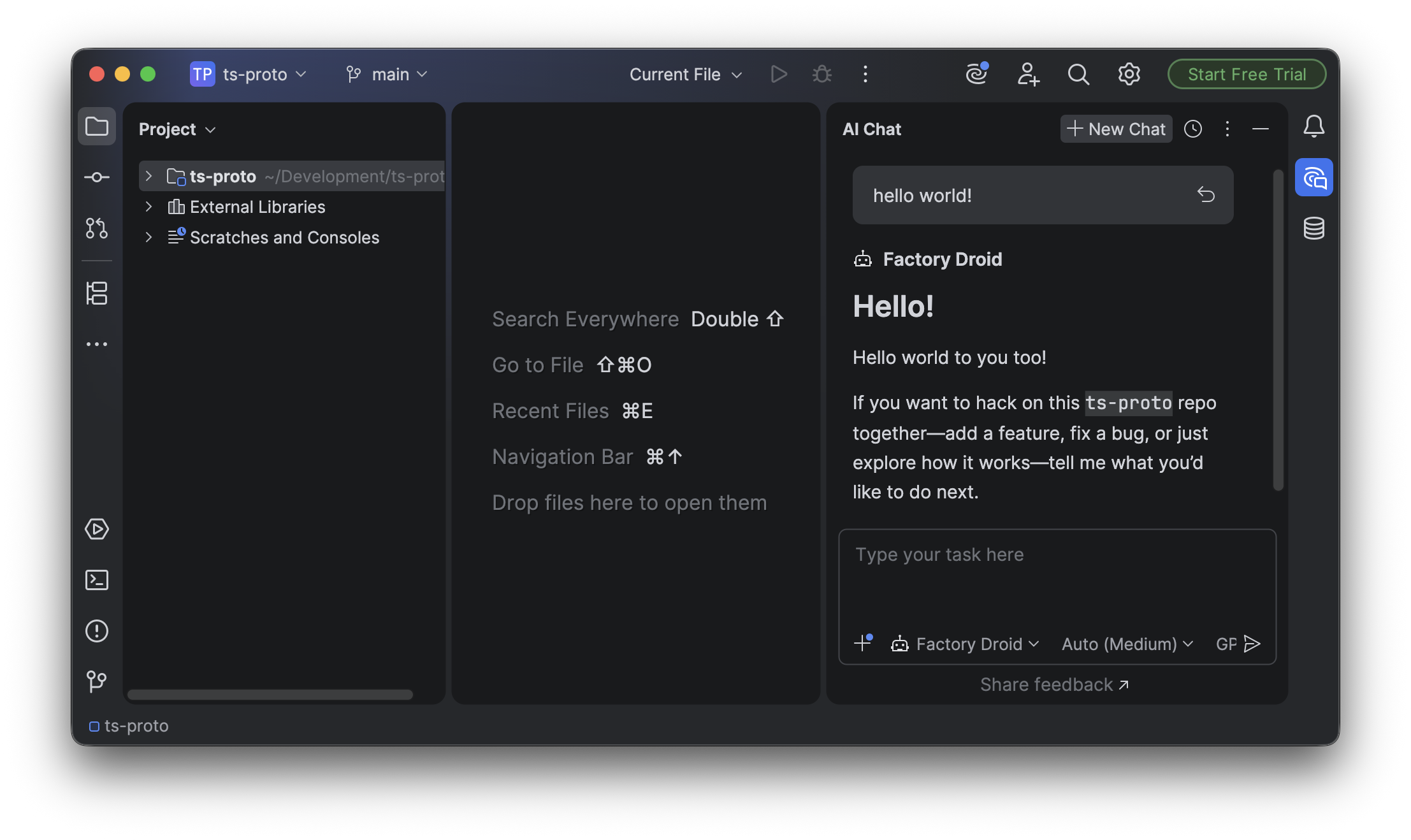The height and width of the screenshot is (840, 1411).
Task: Expand the ts-proto tree node
Action: point(148,176)
